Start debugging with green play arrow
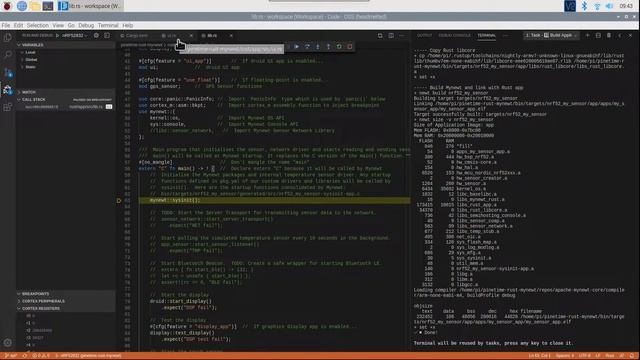 click(x=57, y=36)
